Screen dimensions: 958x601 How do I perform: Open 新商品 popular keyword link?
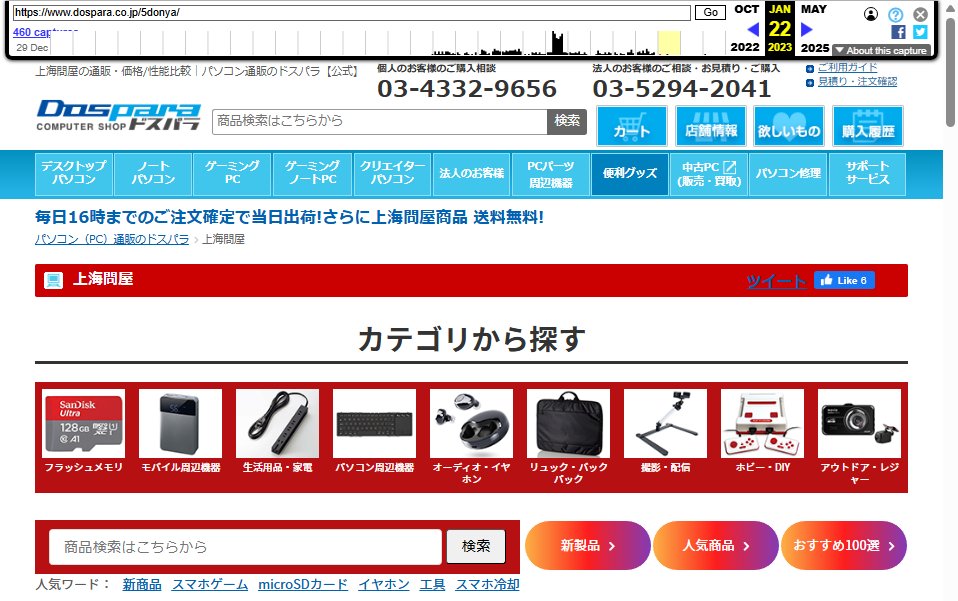142,585
